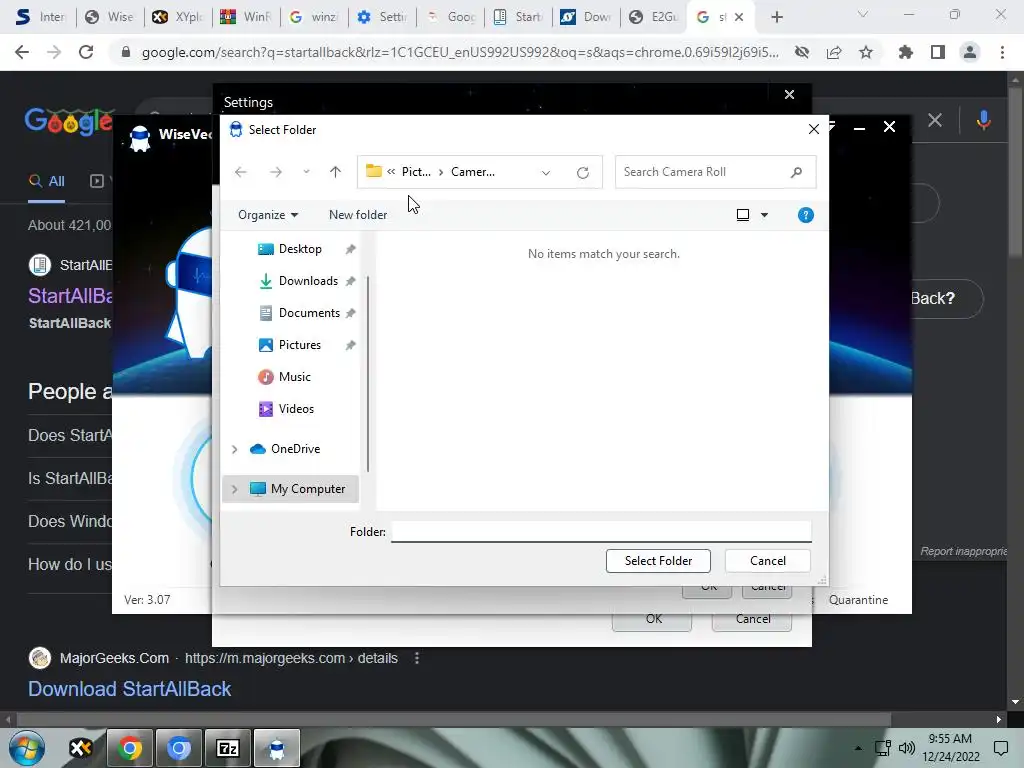Expand the My Computer tree node
The width and height of the screenshot is (1024, 768).
[x=234, y=489]
